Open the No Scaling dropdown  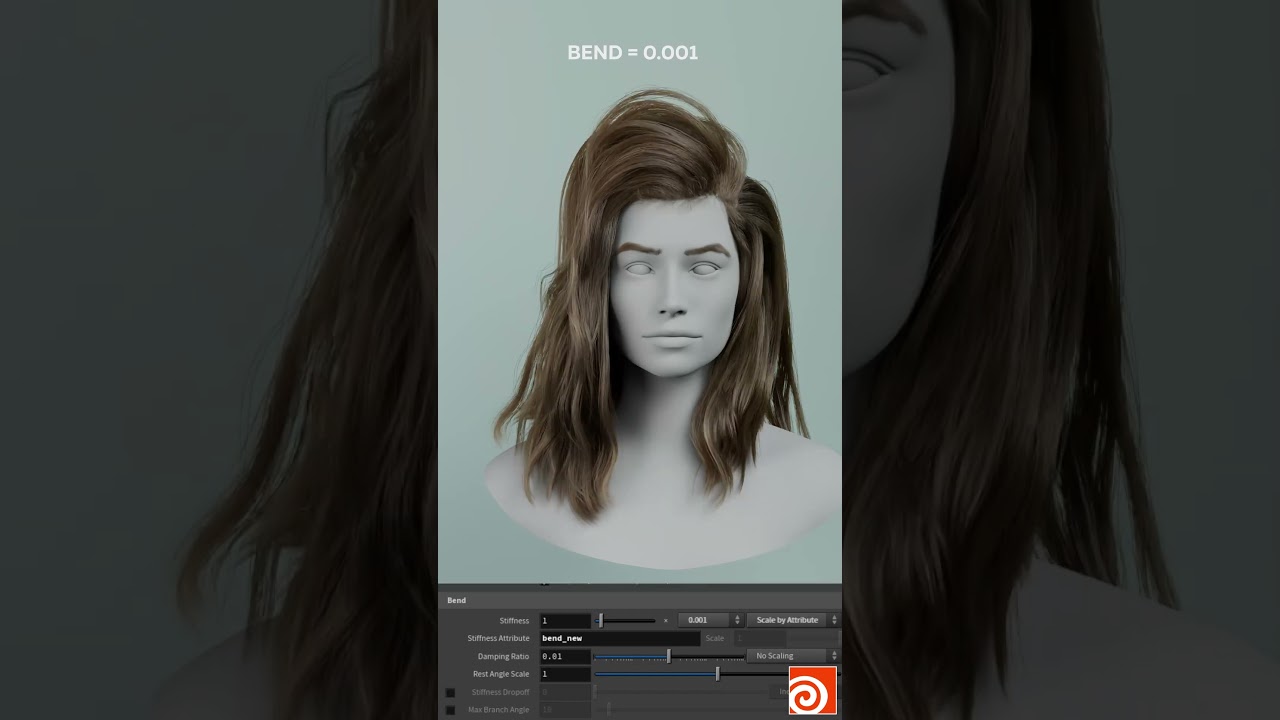click(x=792, y=656)
